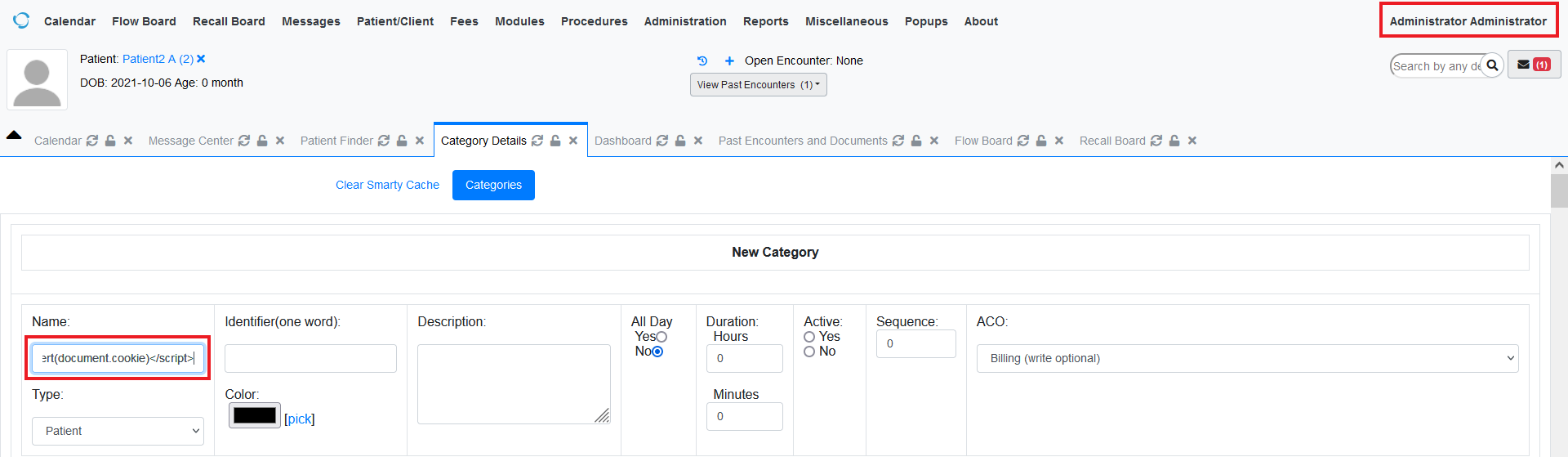1568x457 pixels.
Task: Close the Category Details tab
Action: tap(573, 141)
